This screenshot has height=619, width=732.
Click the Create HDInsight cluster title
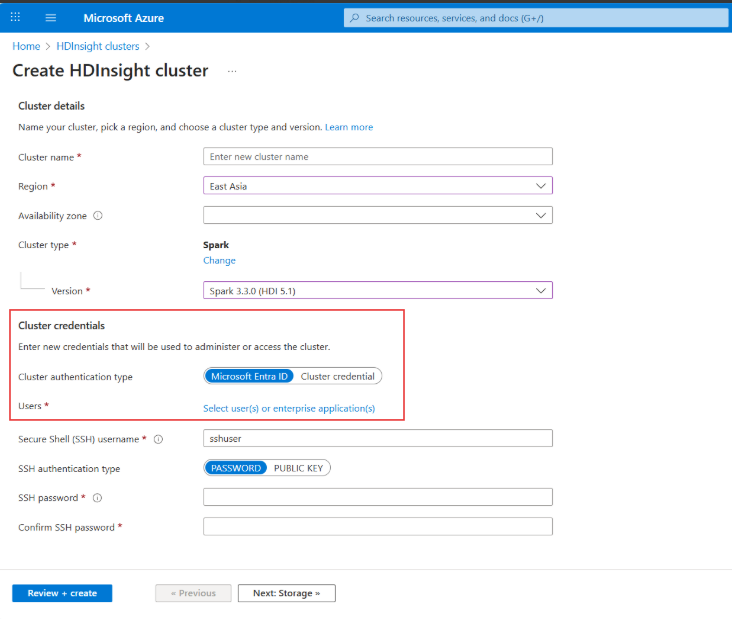(x=110, y=70)
